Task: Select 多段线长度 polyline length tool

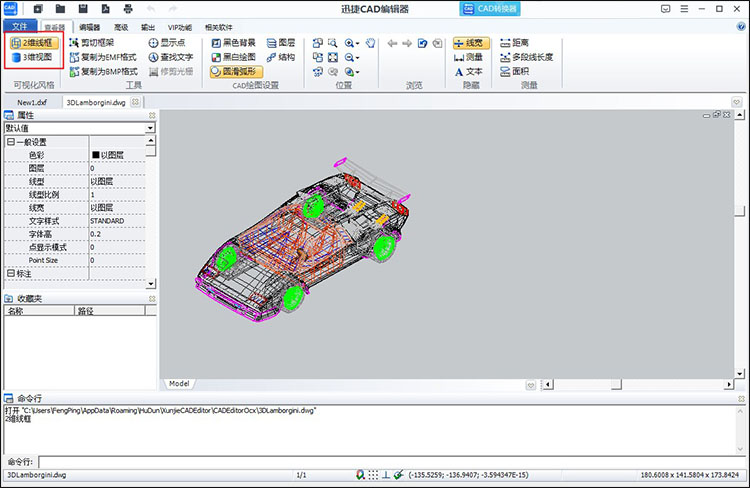Action: point(526,57)
